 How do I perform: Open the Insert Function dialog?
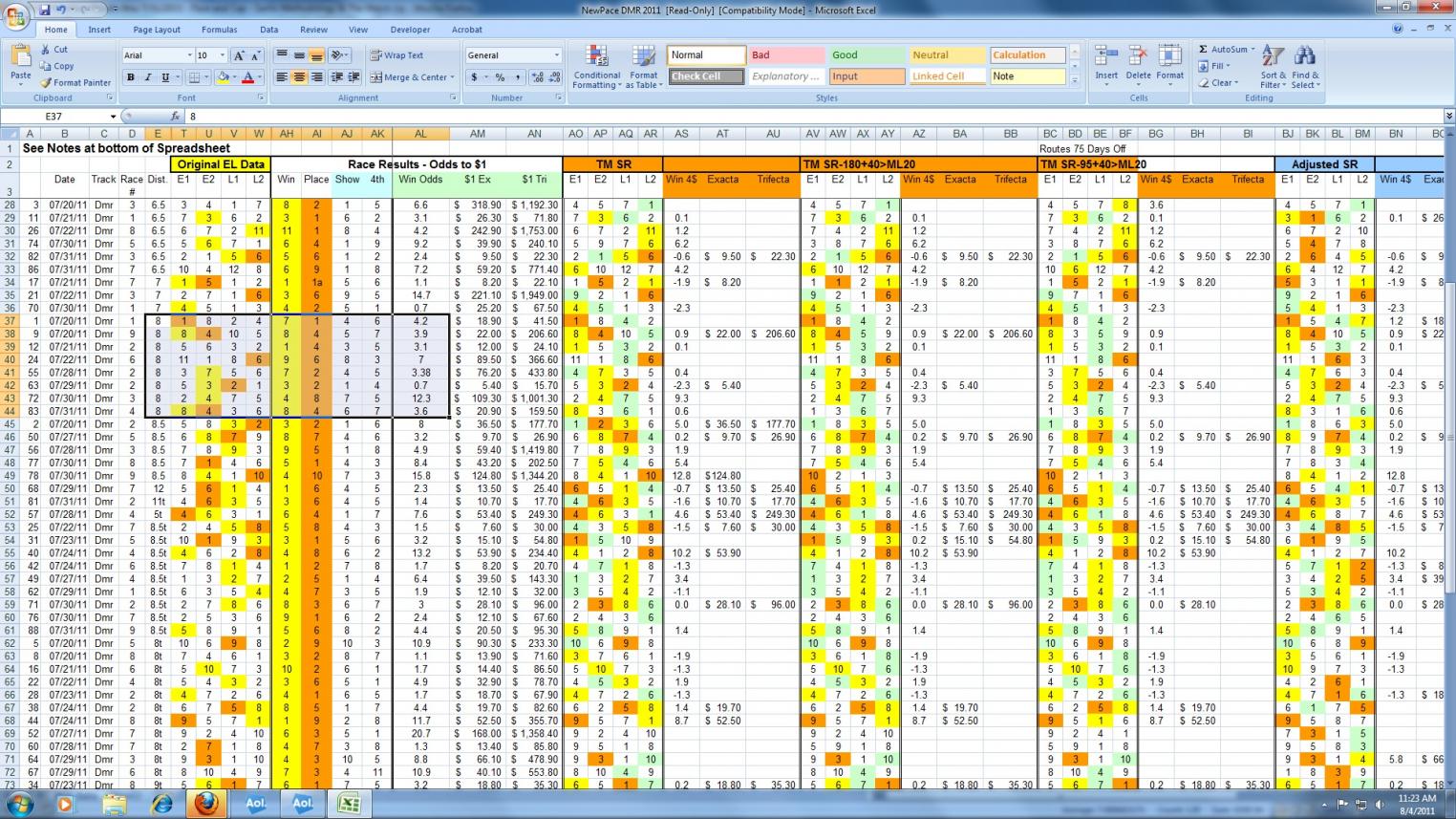(175, 117)
